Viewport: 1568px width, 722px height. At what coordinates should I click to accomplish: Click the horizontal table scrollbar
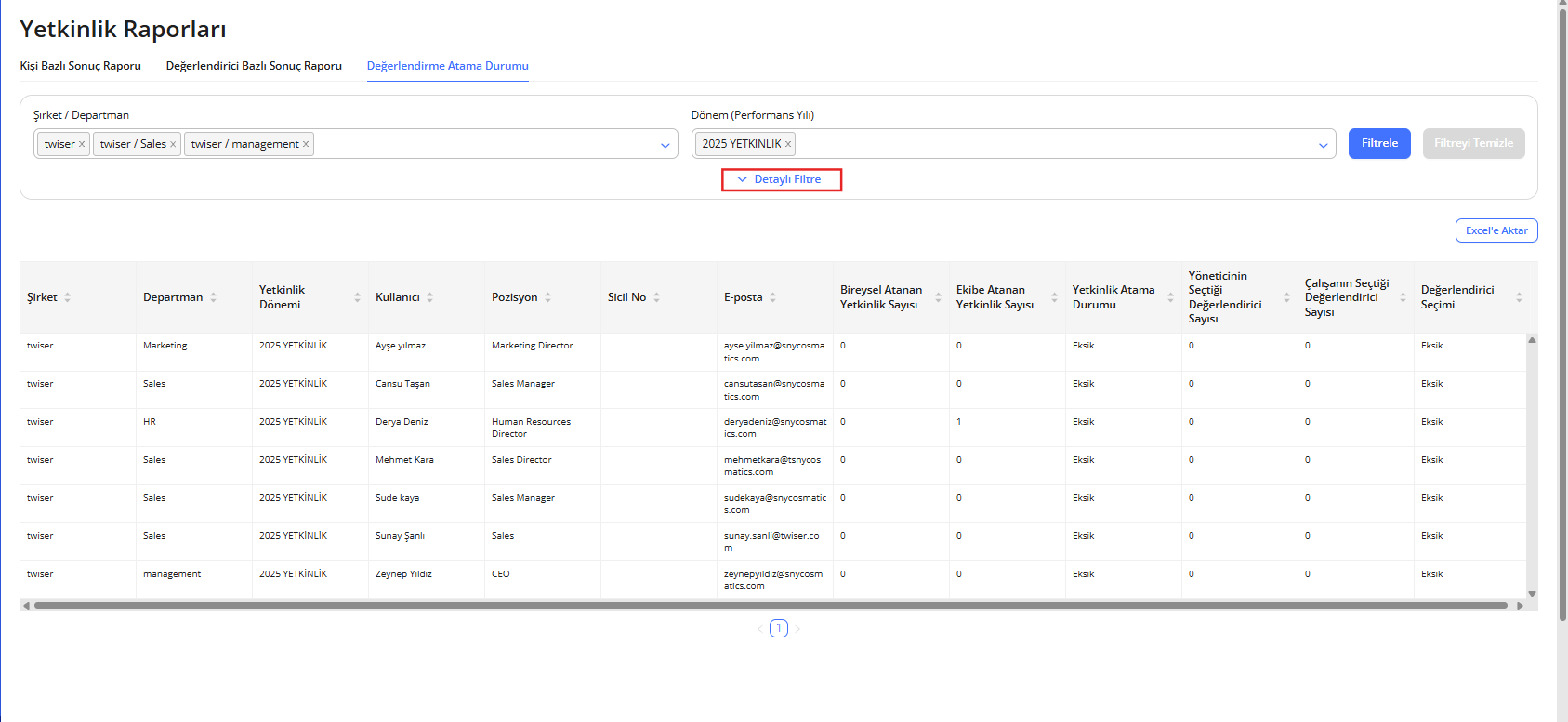[x=770, y=606]
